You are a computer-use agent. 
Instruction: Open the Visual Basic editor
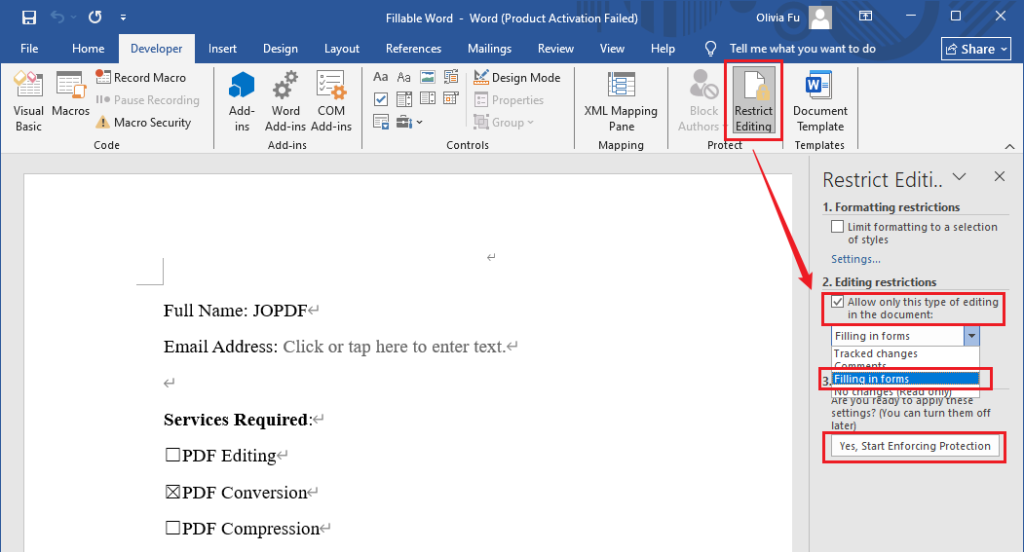coord(28,101)
